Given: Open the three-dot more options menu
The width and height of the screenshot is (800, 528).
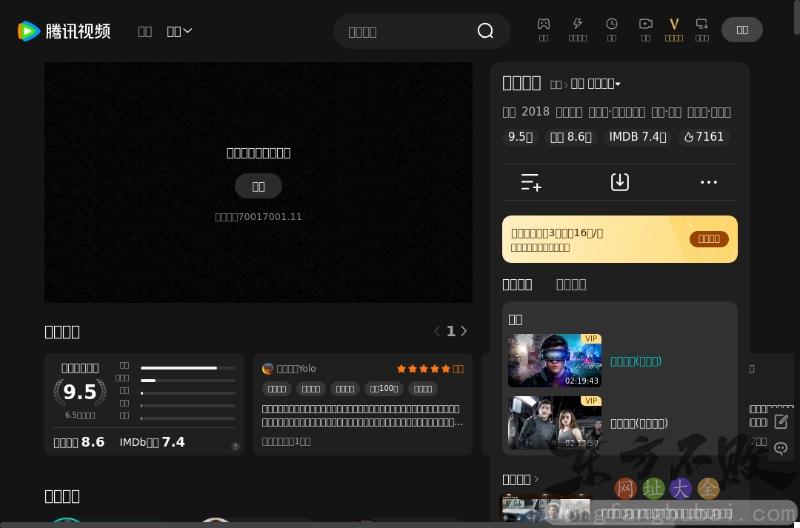Looking at the screenshot, I should point(708,182).
